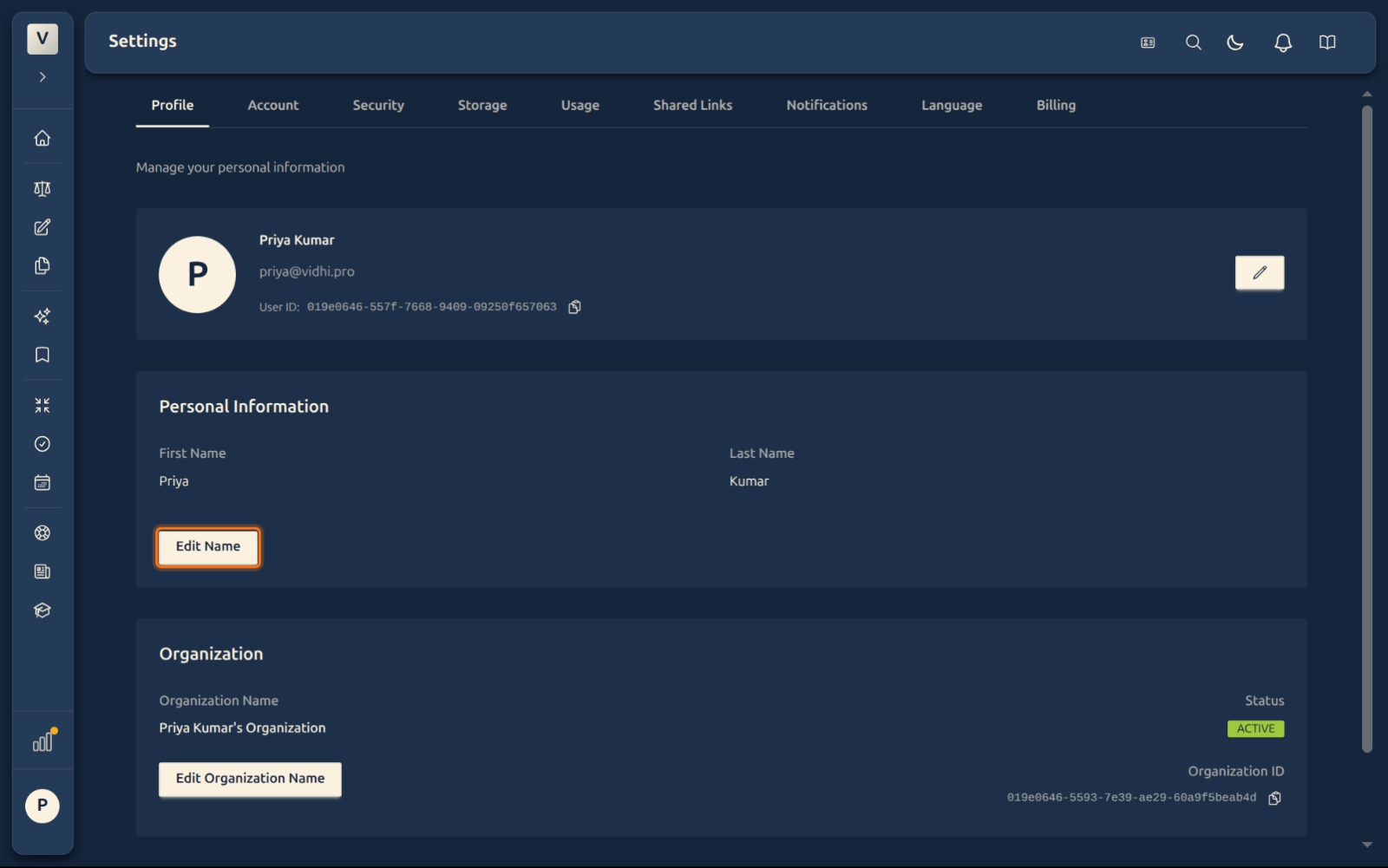Select the Language tab

[x=952, y=105]
